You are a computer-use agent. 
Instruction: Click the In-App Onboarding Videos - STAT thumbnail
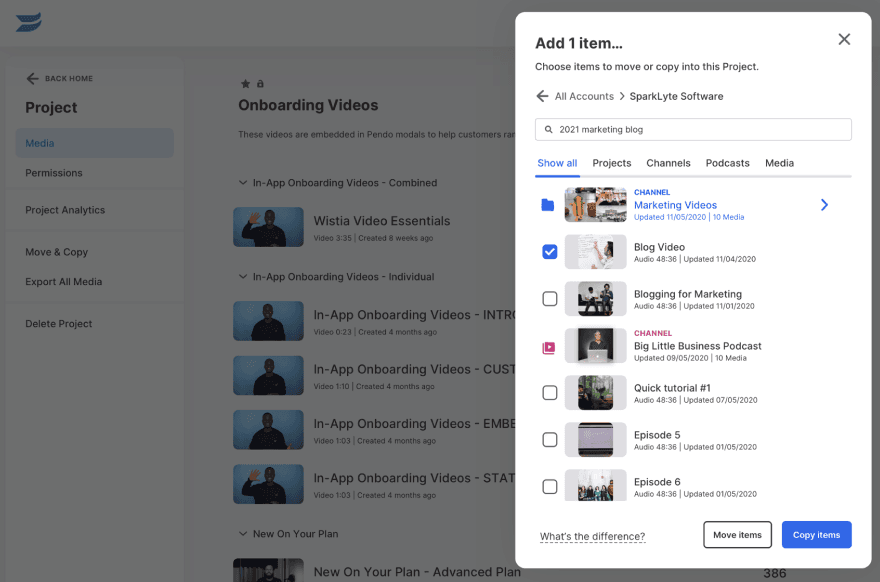click(268, 484)
